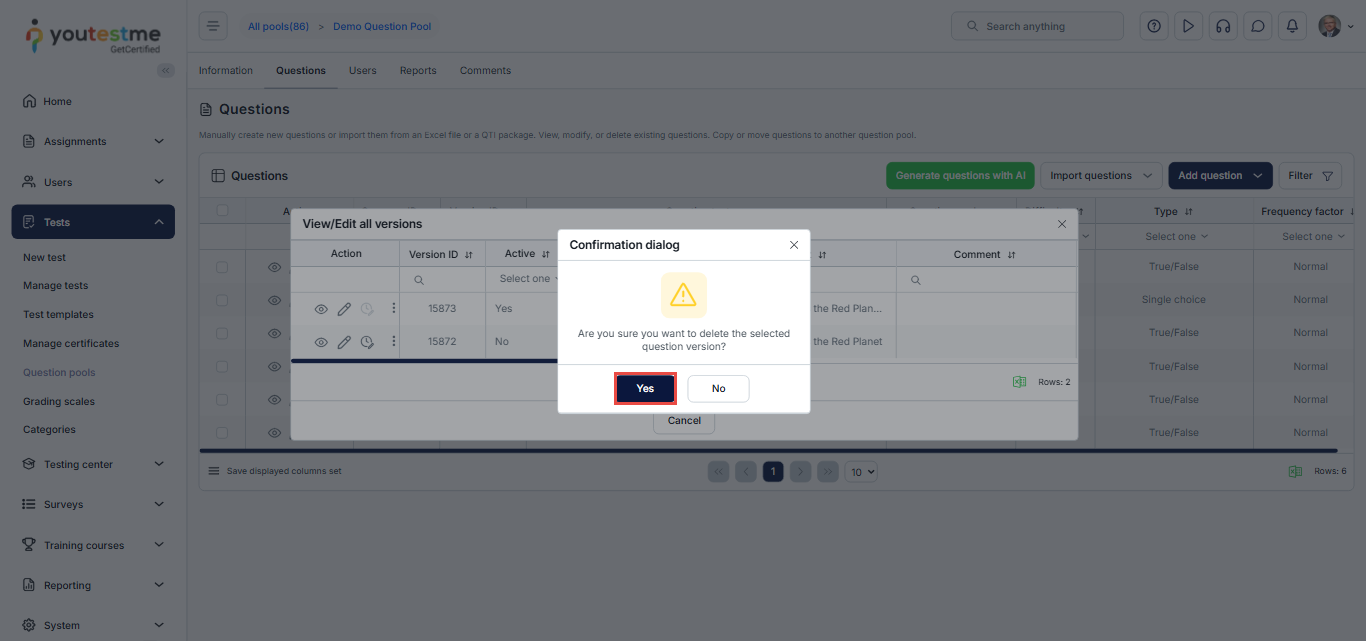The width and height of the screenshot is (1366, 641).
Task: Click the clock icon for version 15872
Action: (x=367, y=342)
